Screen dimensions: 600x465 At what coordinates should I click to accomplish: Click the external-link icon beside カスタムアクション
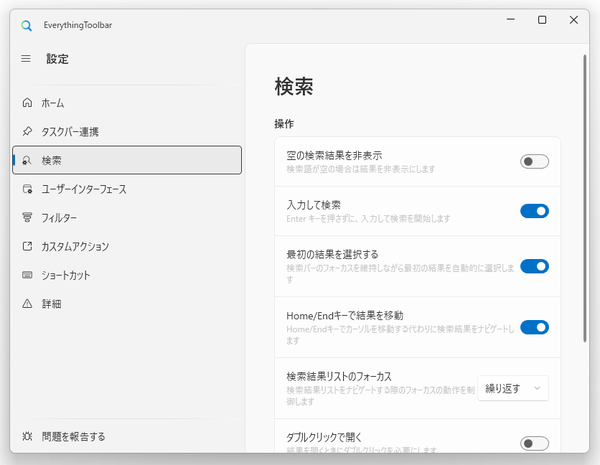tap(27, 246)
